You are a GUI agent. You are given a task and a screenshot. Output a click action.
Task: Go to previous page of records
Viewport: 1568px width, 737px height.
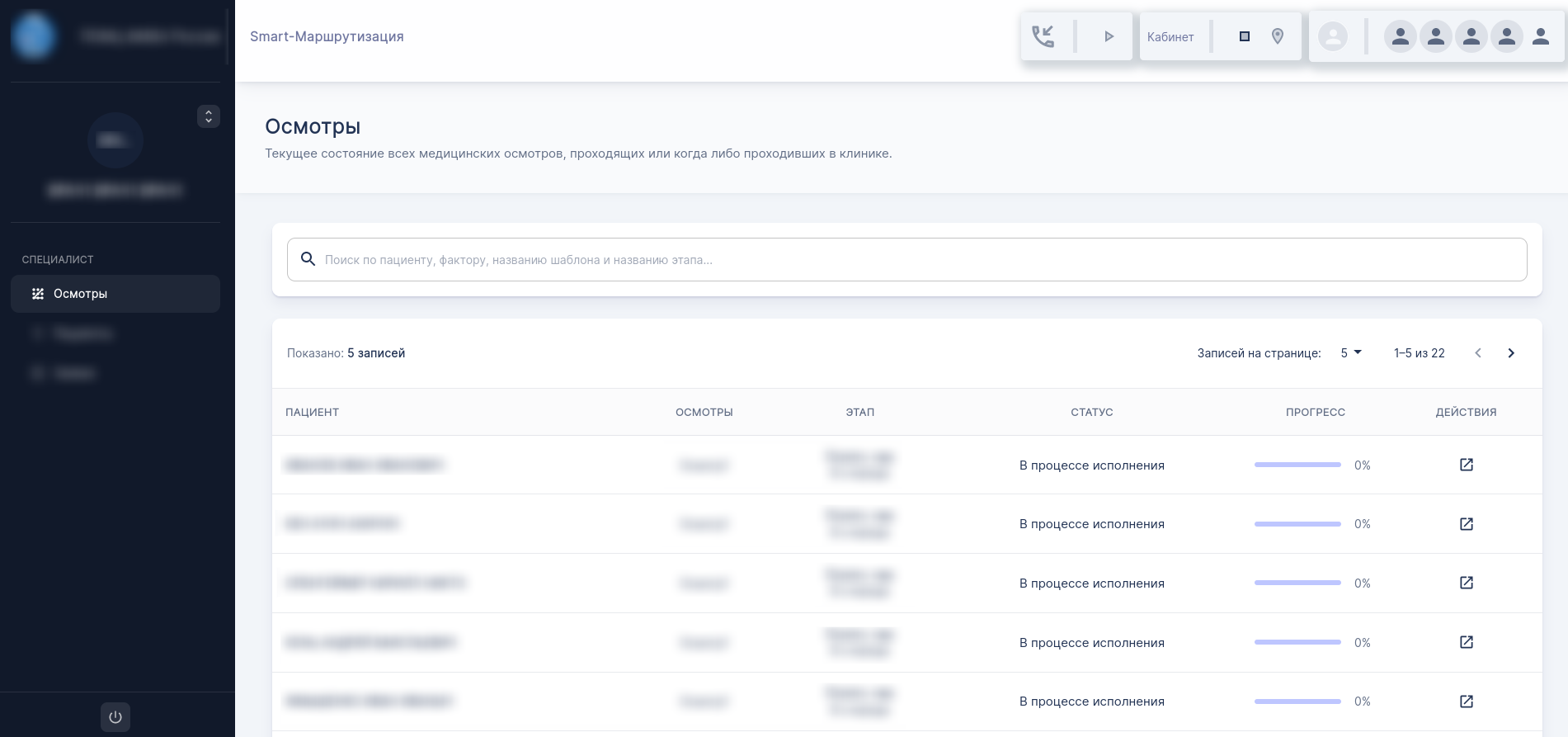point(1478,353)
